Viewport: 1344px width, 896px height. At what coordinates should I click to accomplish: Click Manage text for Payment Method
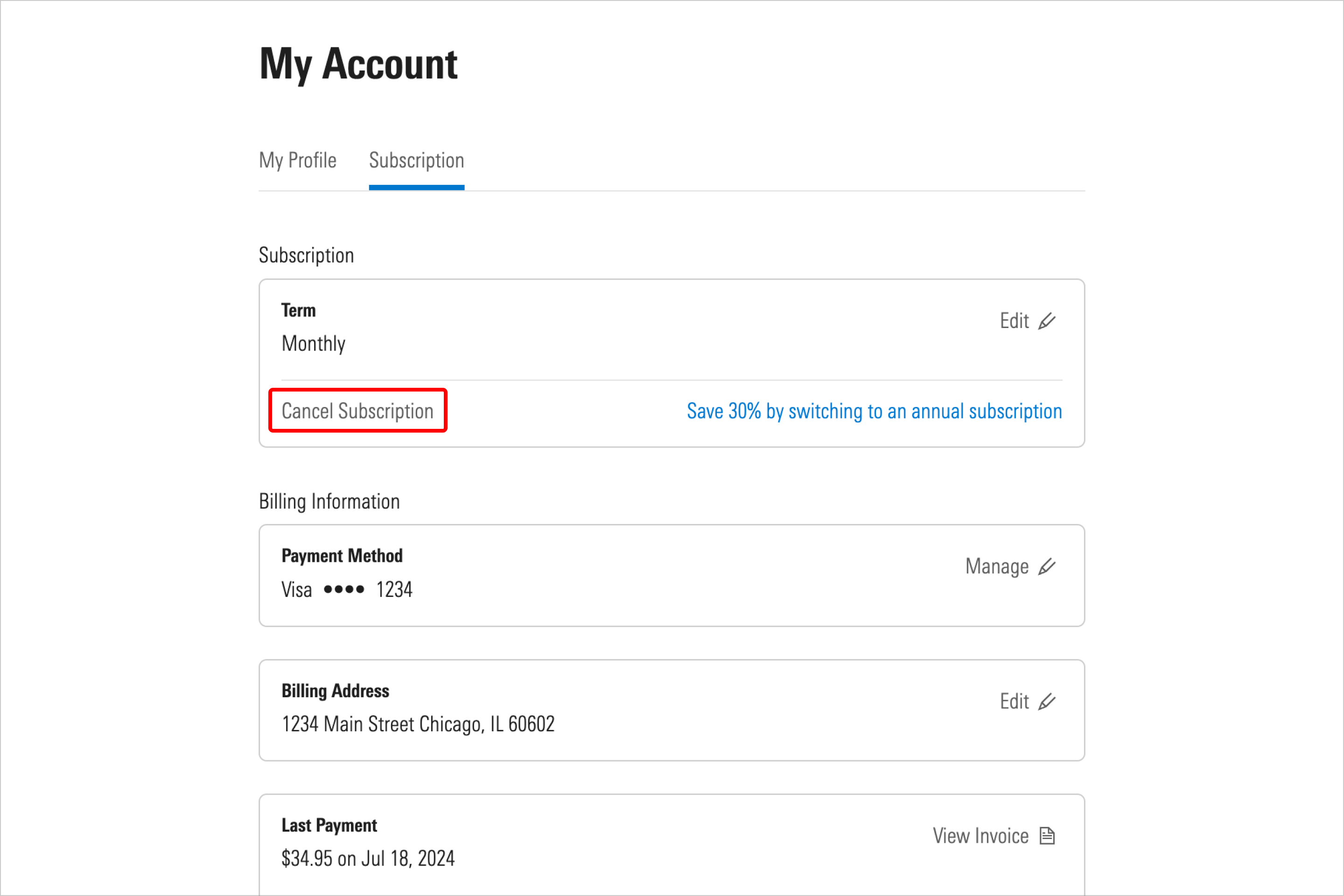tap(997, 567)
